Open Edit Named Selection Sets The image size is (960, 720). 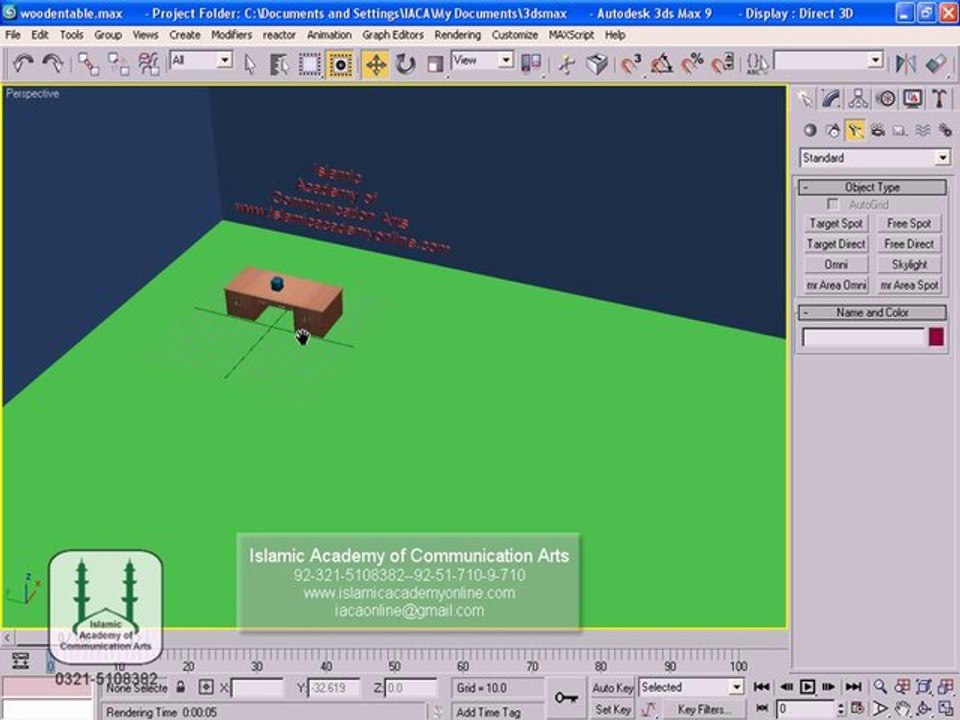pyautogui.click(x=757, y=64)
